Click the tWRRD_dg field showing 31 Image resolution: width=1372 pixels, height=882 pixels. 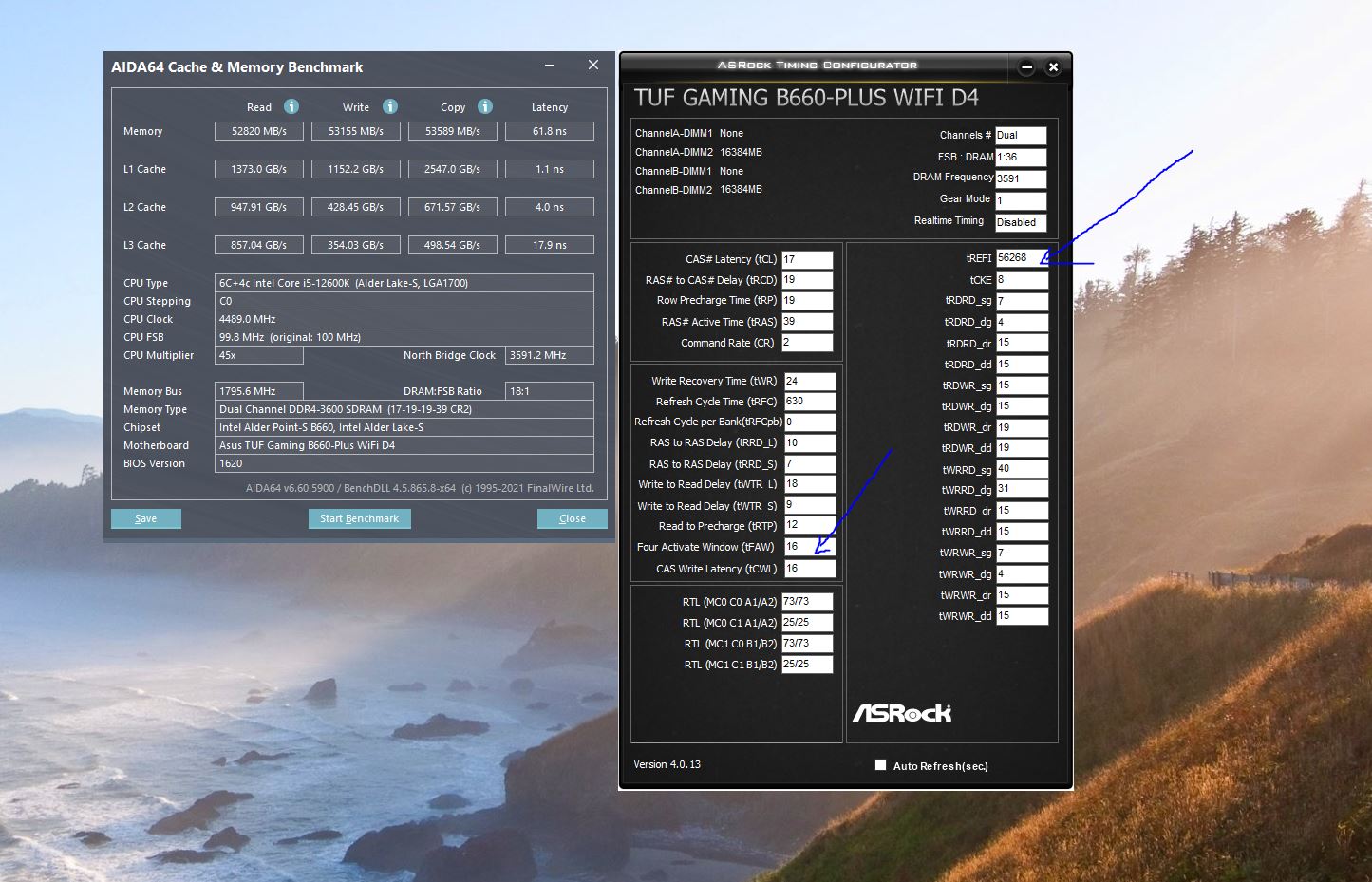click(1023, 490)
